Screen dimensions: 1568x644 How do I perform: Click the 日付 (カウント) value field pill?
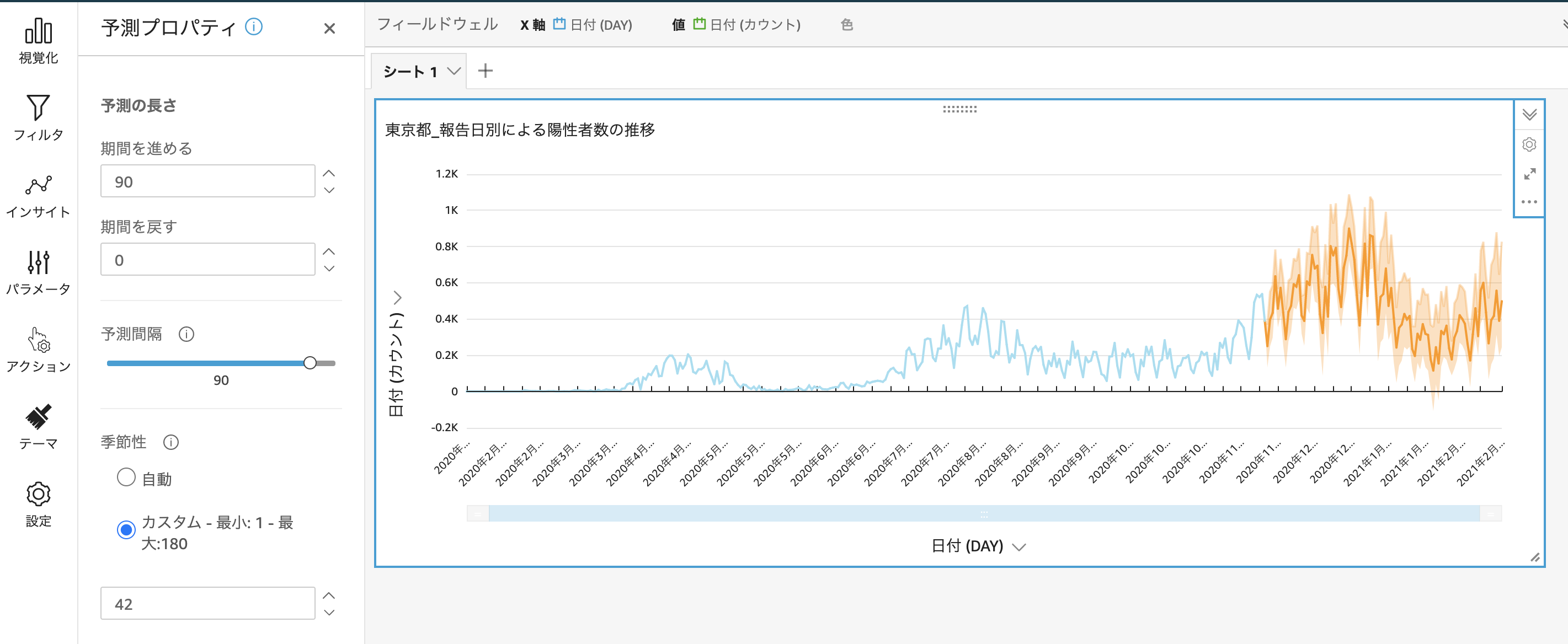coord(747,25)
